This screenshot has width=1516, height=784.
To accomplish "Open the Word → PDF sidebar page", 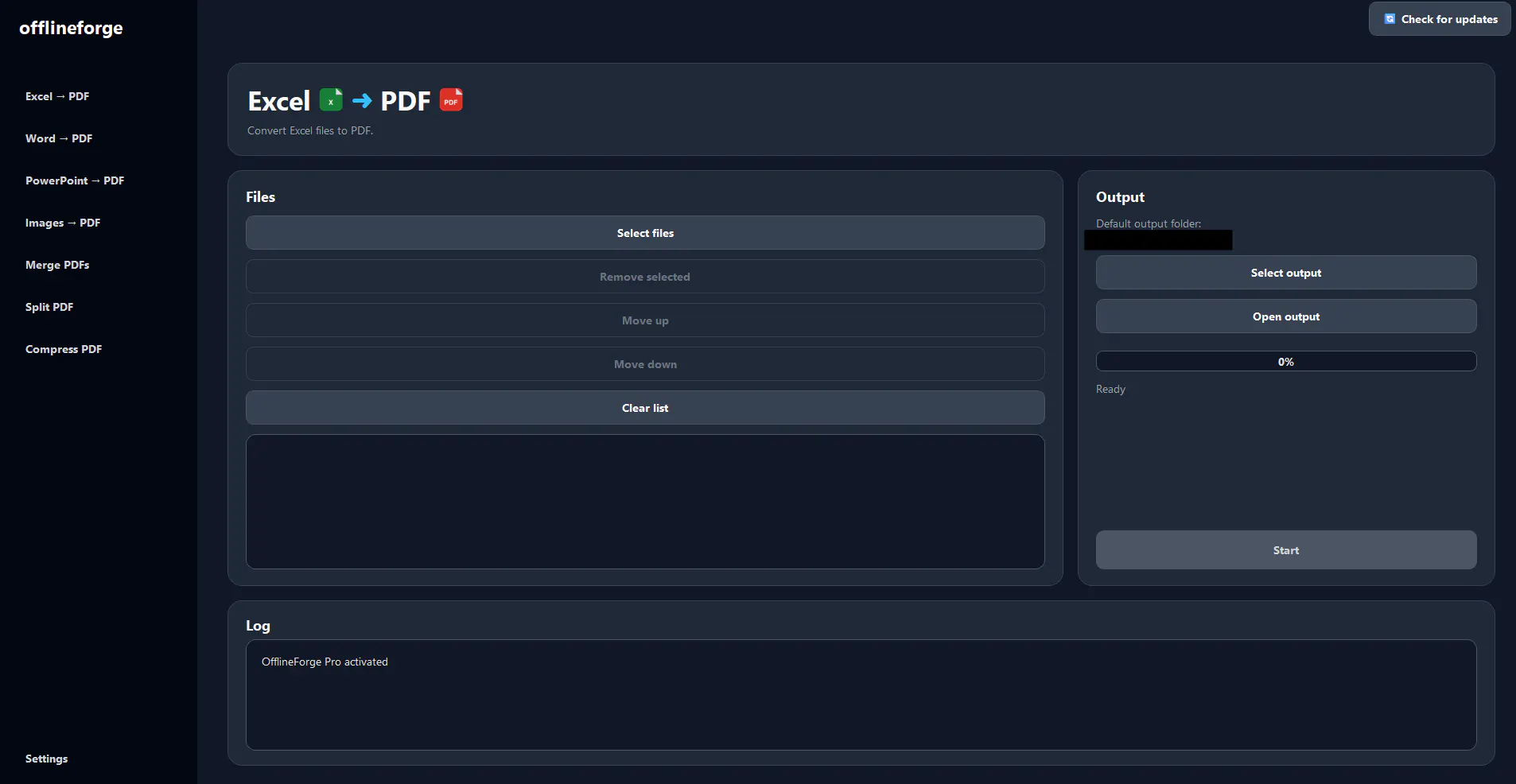I will click(59, 138).
